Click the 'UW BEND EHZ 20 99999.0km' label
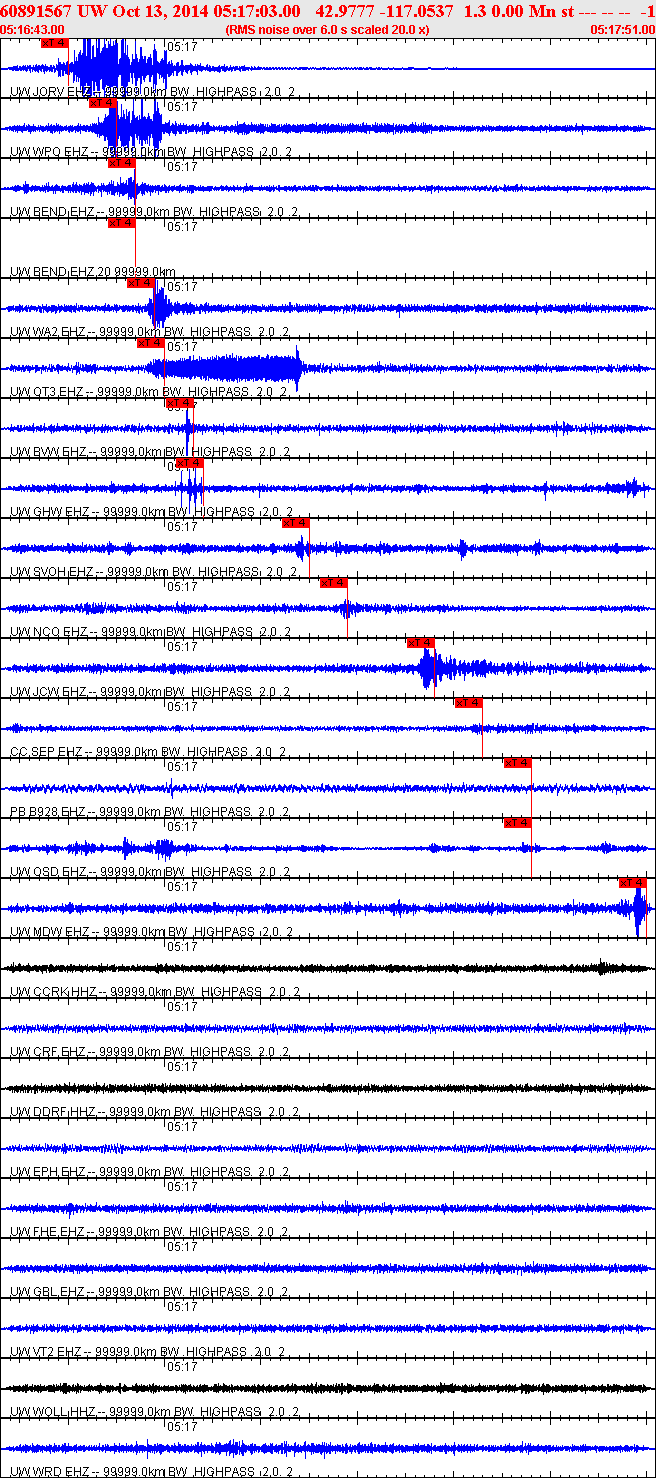This screenshot has height=1478, width=656. tap(93, 271)
